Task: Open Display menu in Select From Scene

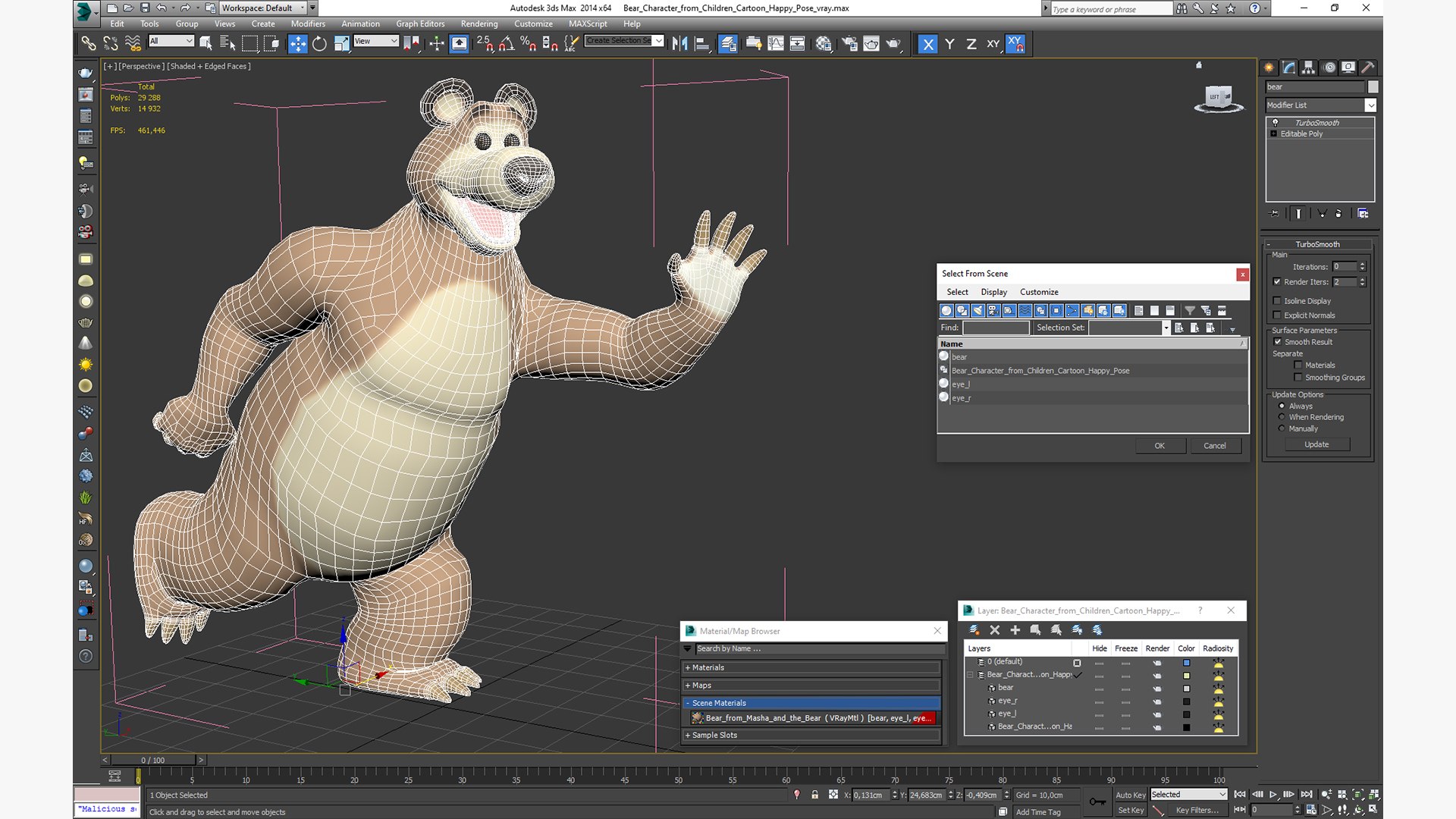Action: [x=993, y=292]
